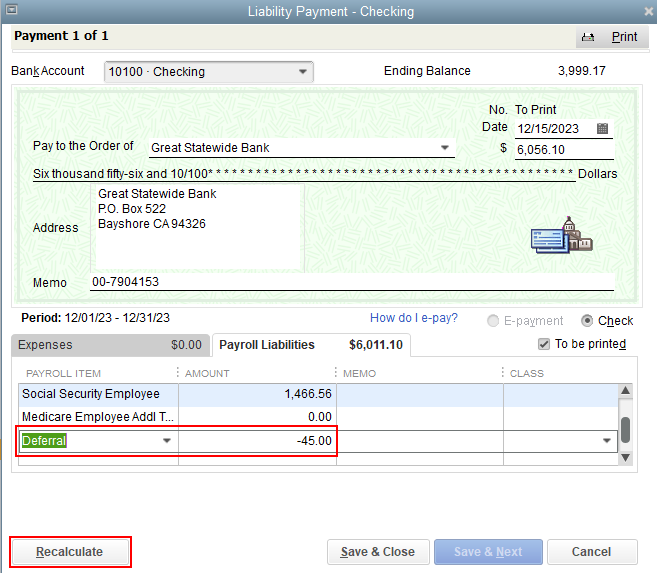This screenshot has width=657, height=573.
Task: Open the Class dropdown in Deferral row
Action: point(606,441)
